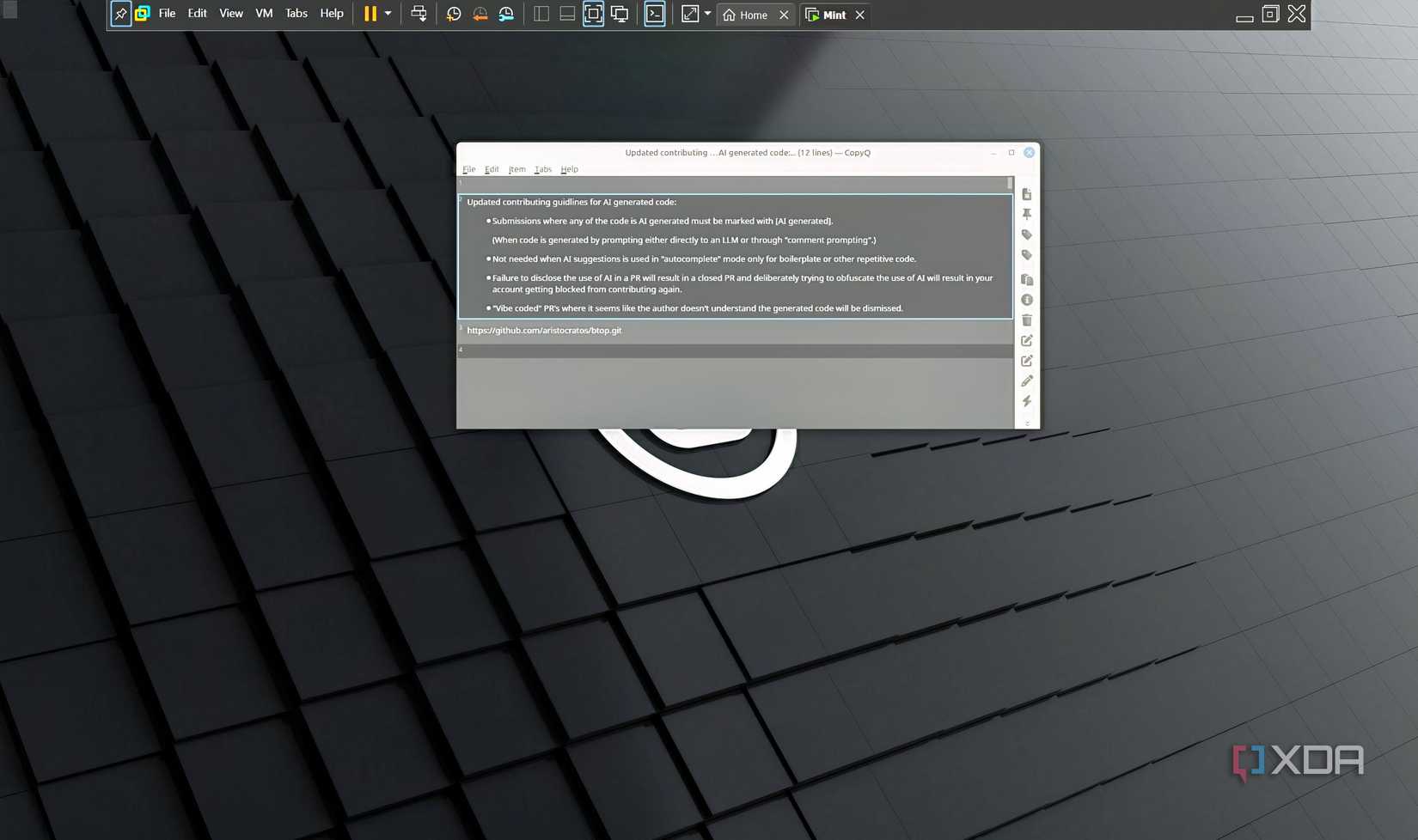Open the snapshot manager
The image size is (1418, 840).
(x=505, y=13)
